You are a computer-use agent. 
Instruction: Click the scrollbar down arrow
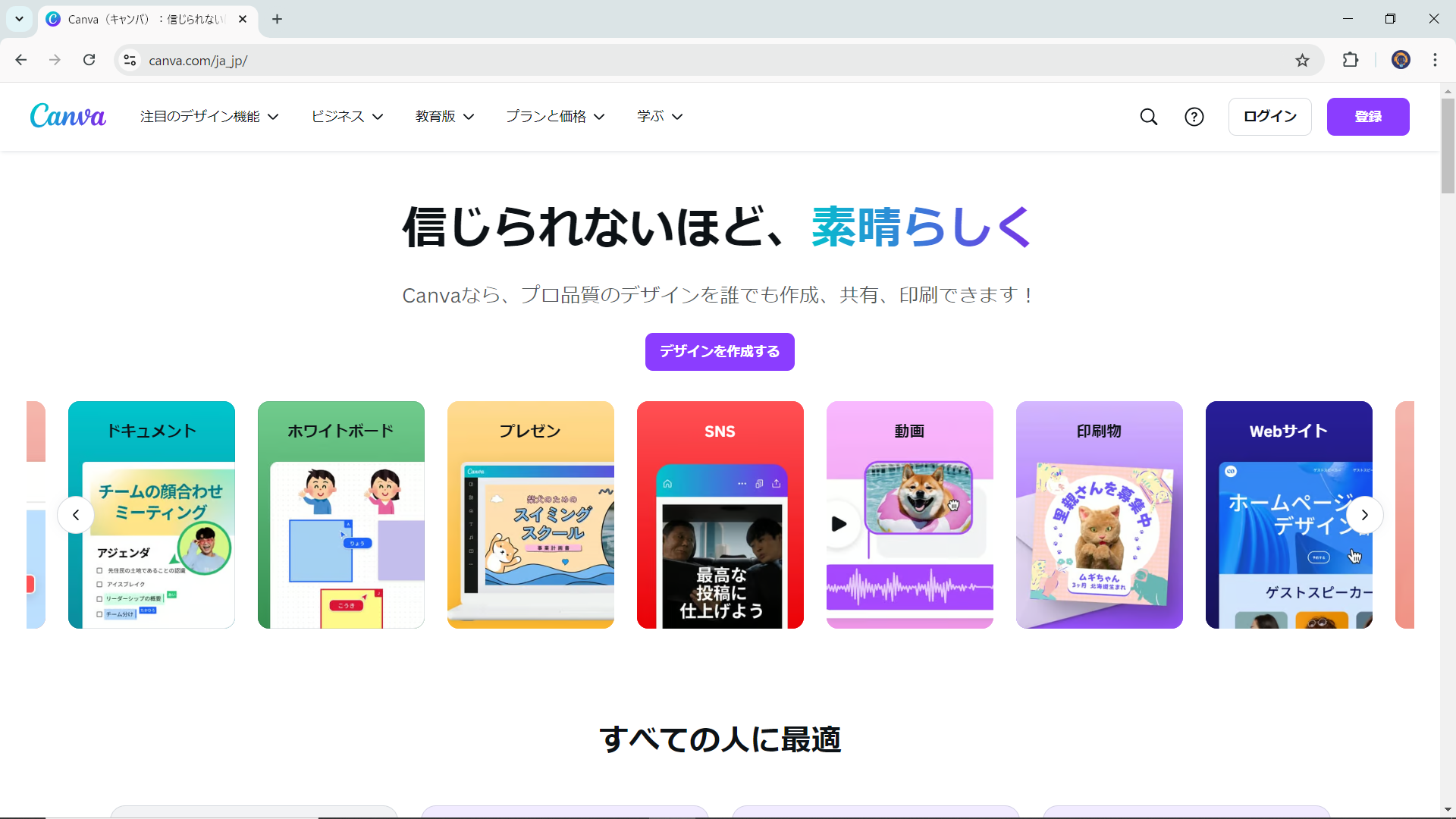point(1448,810)
